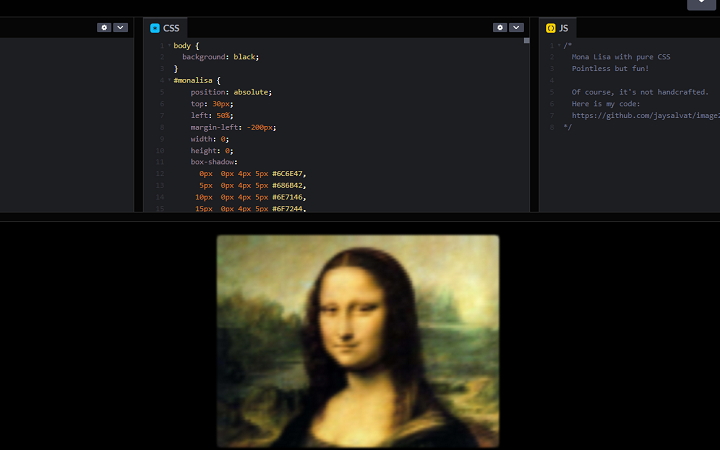Click the Mona Lisa preview image
Image resolution: width=720 pixels, height=450 pixels.
358,341
